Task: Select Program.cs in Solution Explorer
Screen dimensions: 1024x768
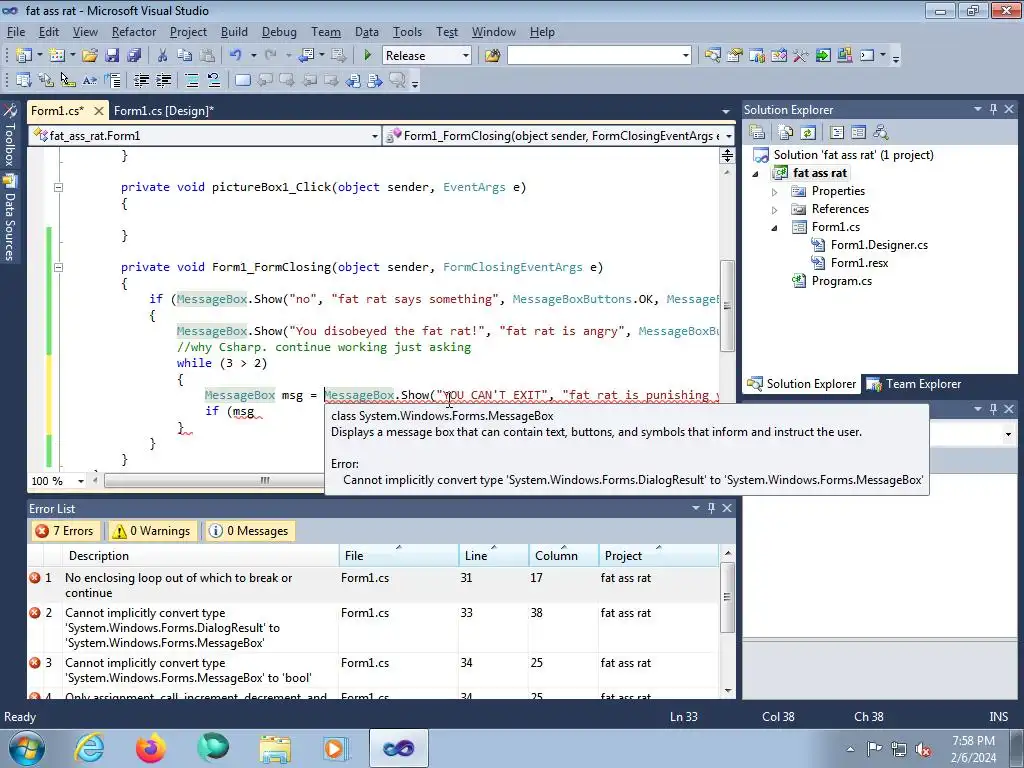Action: [x=841, y=281]
